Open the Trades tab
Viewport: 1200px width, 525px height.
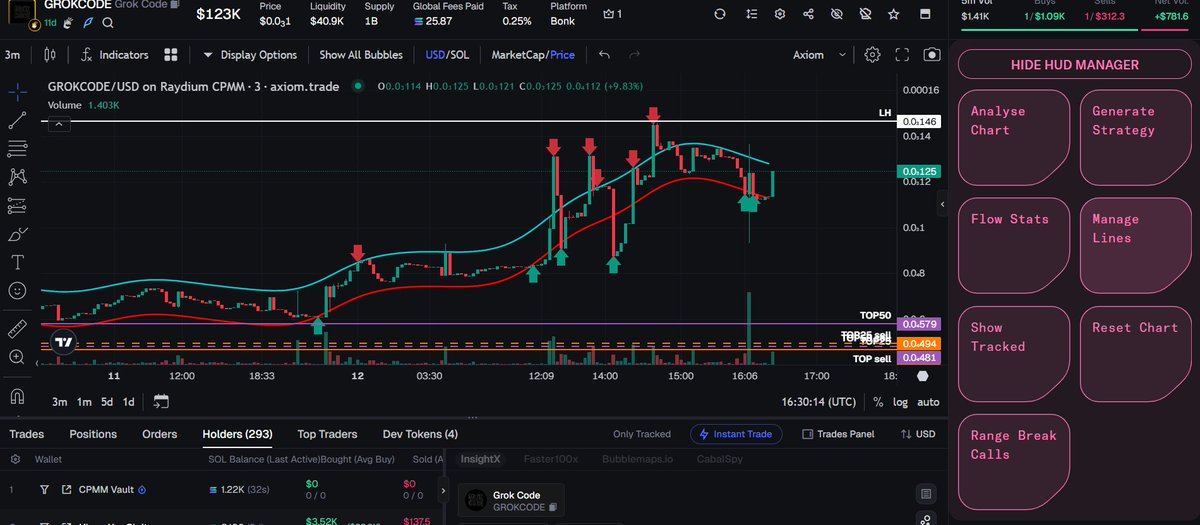[27, 434]
